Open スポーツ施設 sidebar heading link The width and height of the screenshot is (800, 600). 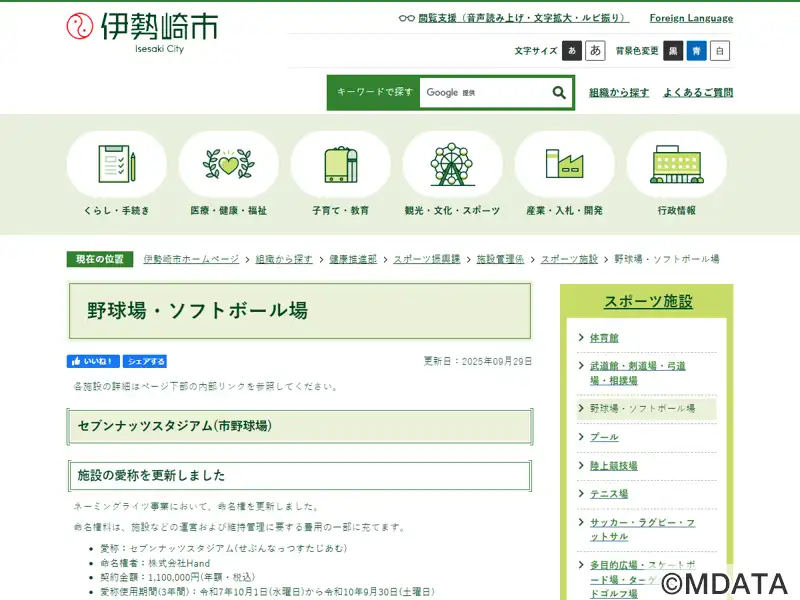pyautogui.click(x=648, y=301)
